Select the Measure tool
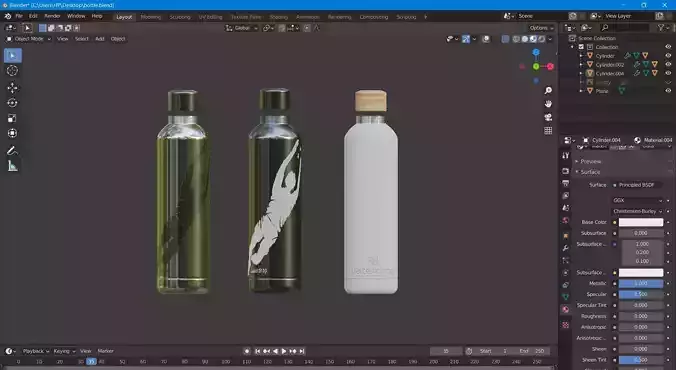676x370 pixels. click(x=13, y=166)
